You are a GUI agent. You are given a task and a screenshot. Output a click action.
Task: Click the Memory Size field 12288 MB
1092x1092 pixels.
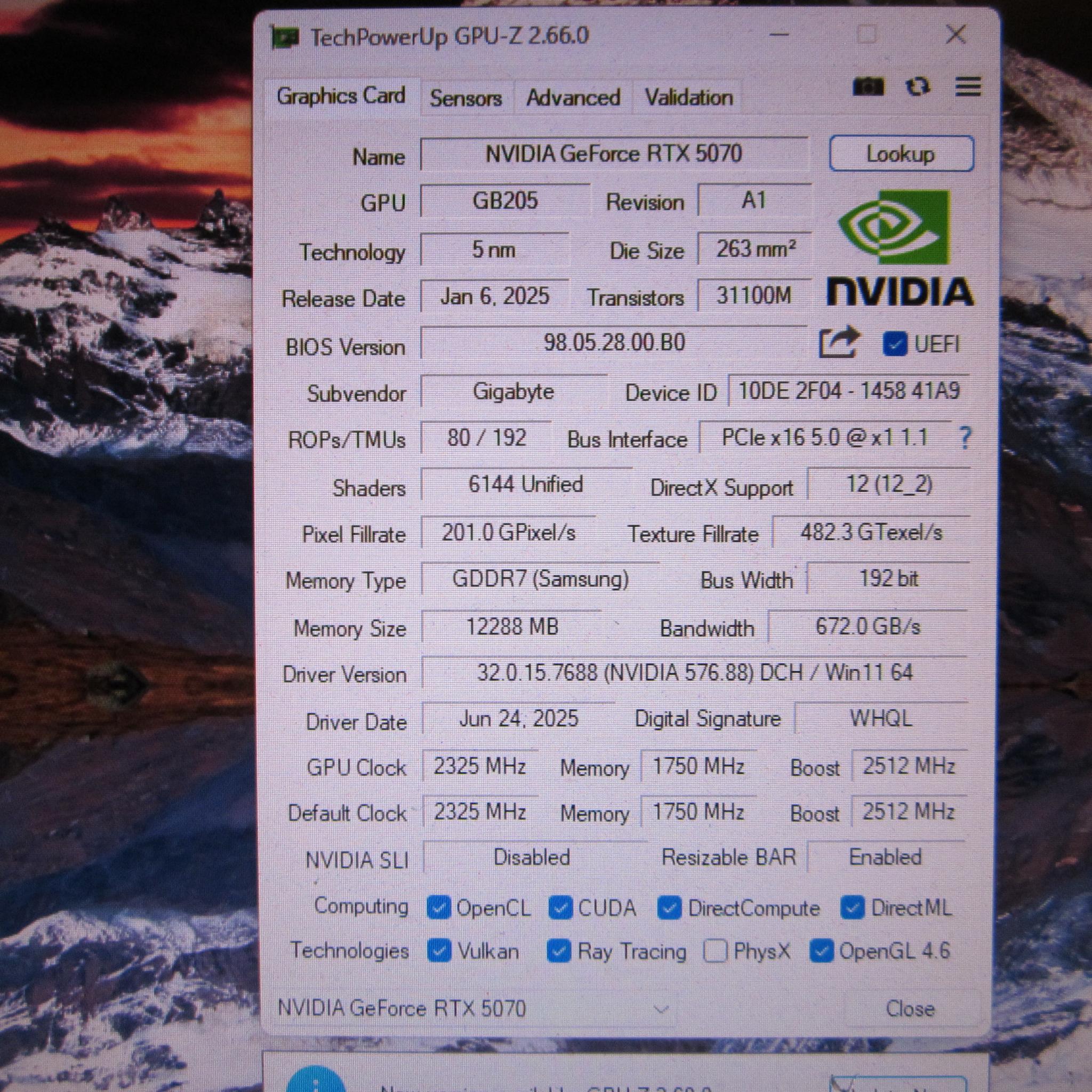pyautogui.click(x=511, y=627)
